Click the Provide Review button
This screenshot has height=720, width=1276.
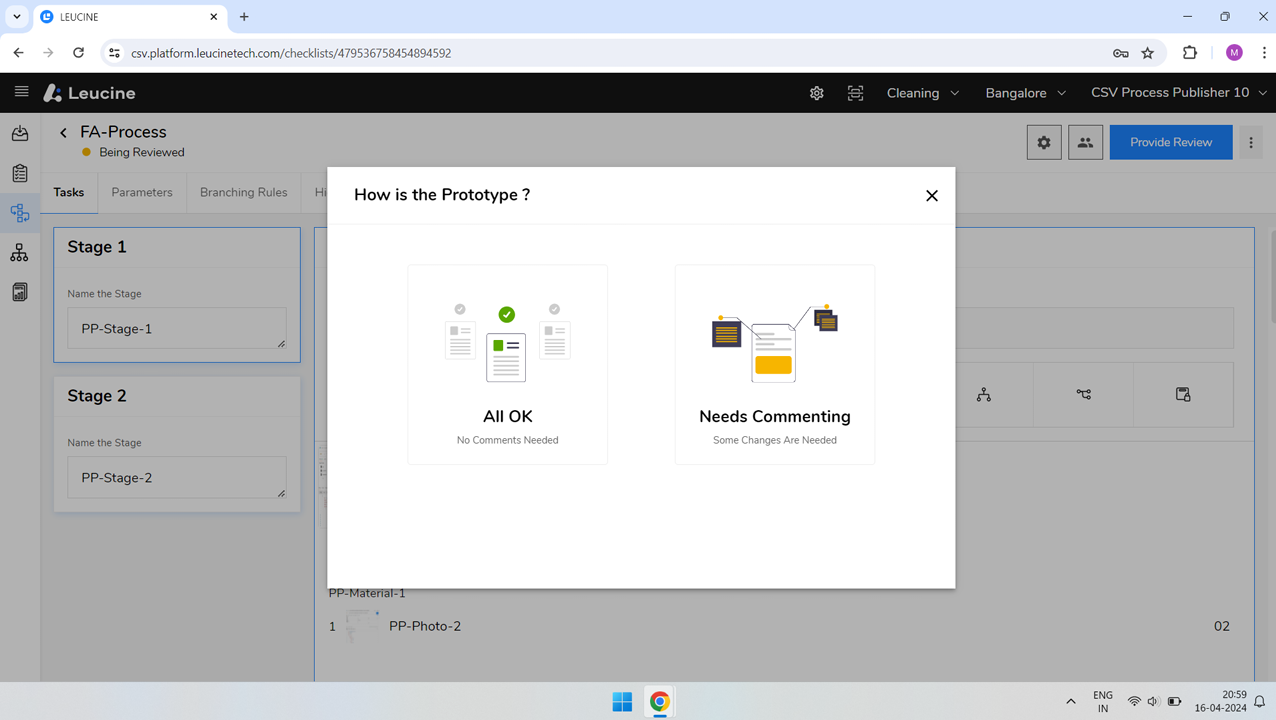click(1170, 142)
